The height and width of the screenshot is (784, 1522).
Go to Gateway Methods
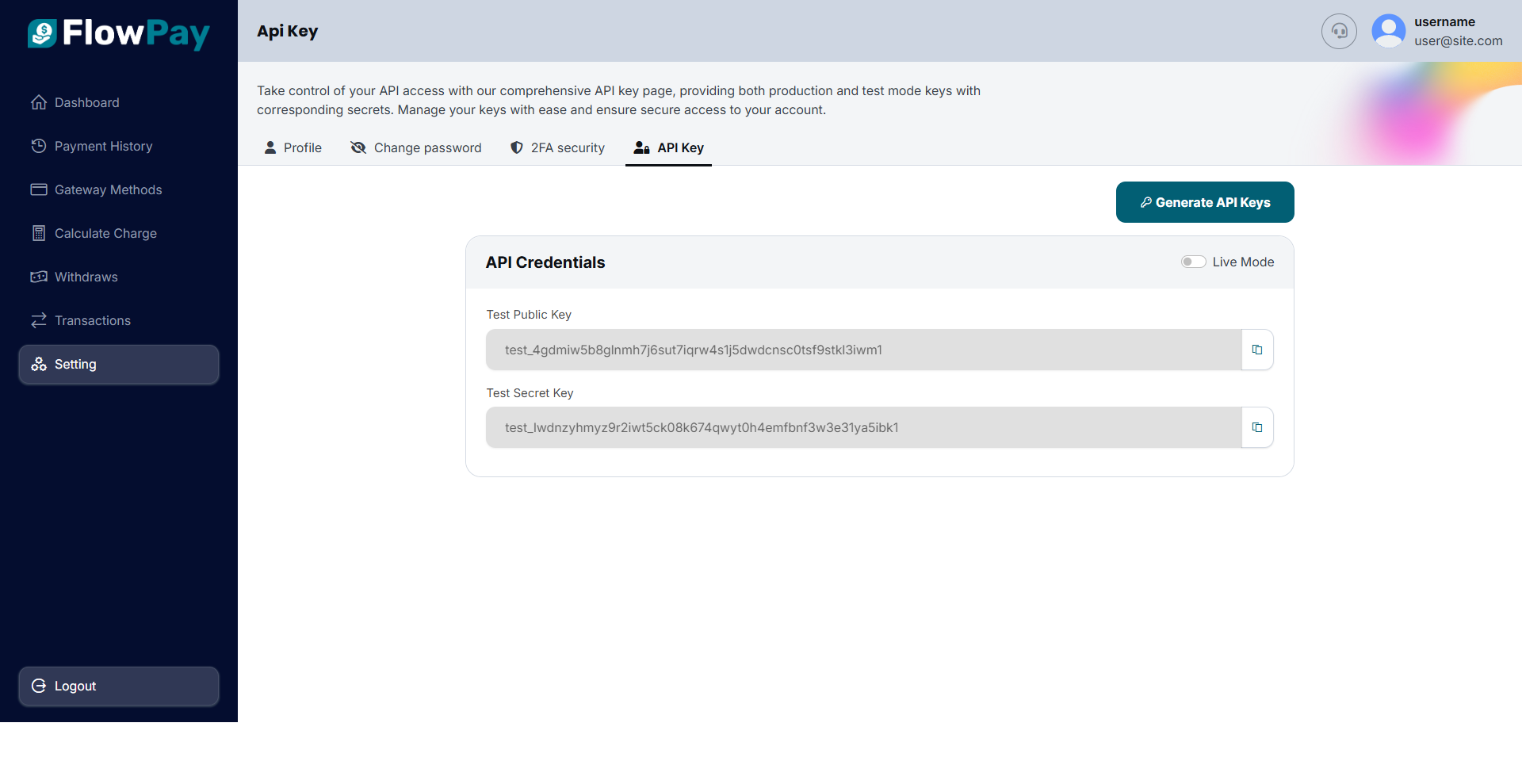point(108,190)
